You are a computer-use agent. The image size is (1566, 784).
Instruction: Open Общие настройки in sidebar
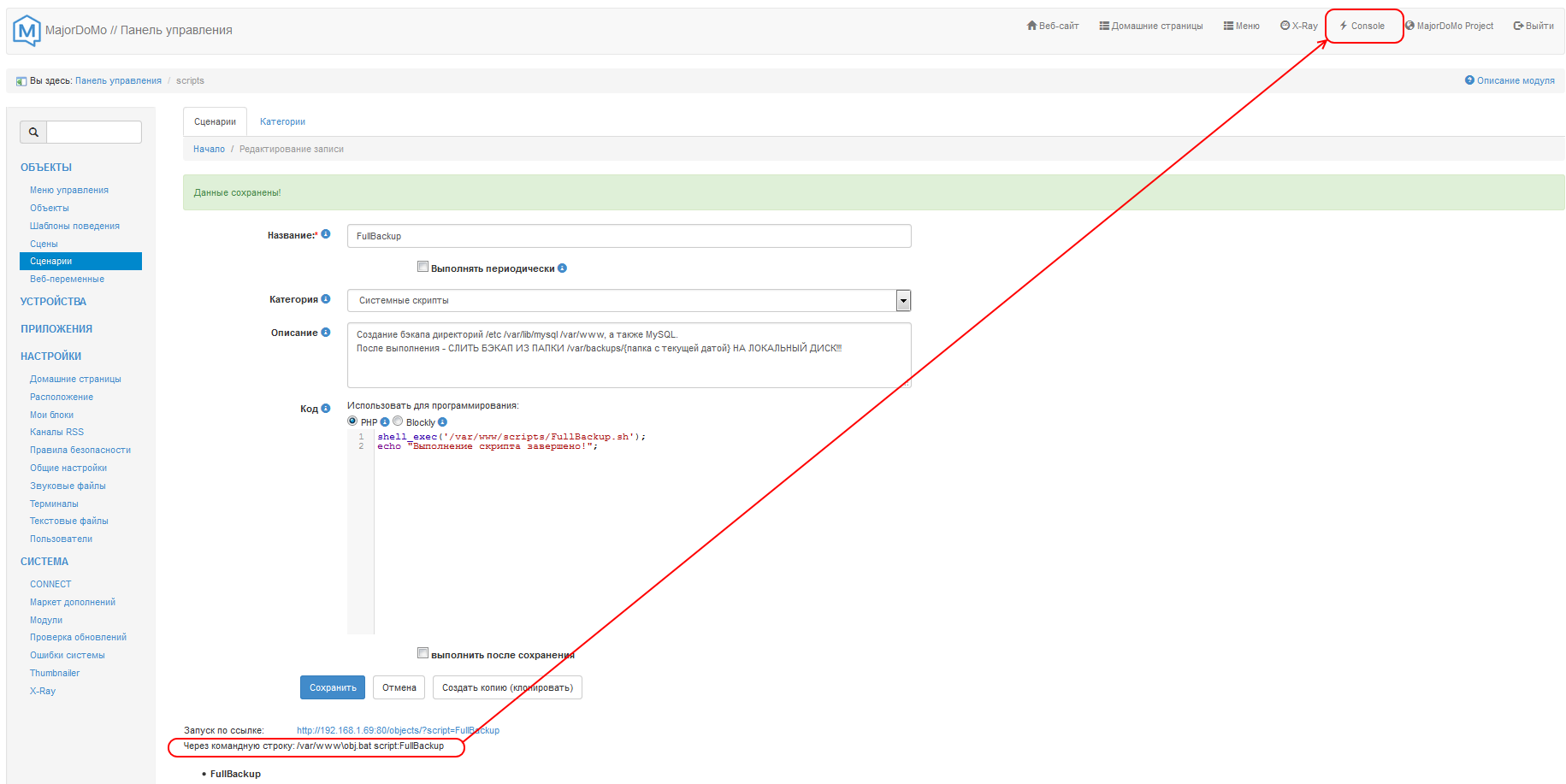coord(68,468)
